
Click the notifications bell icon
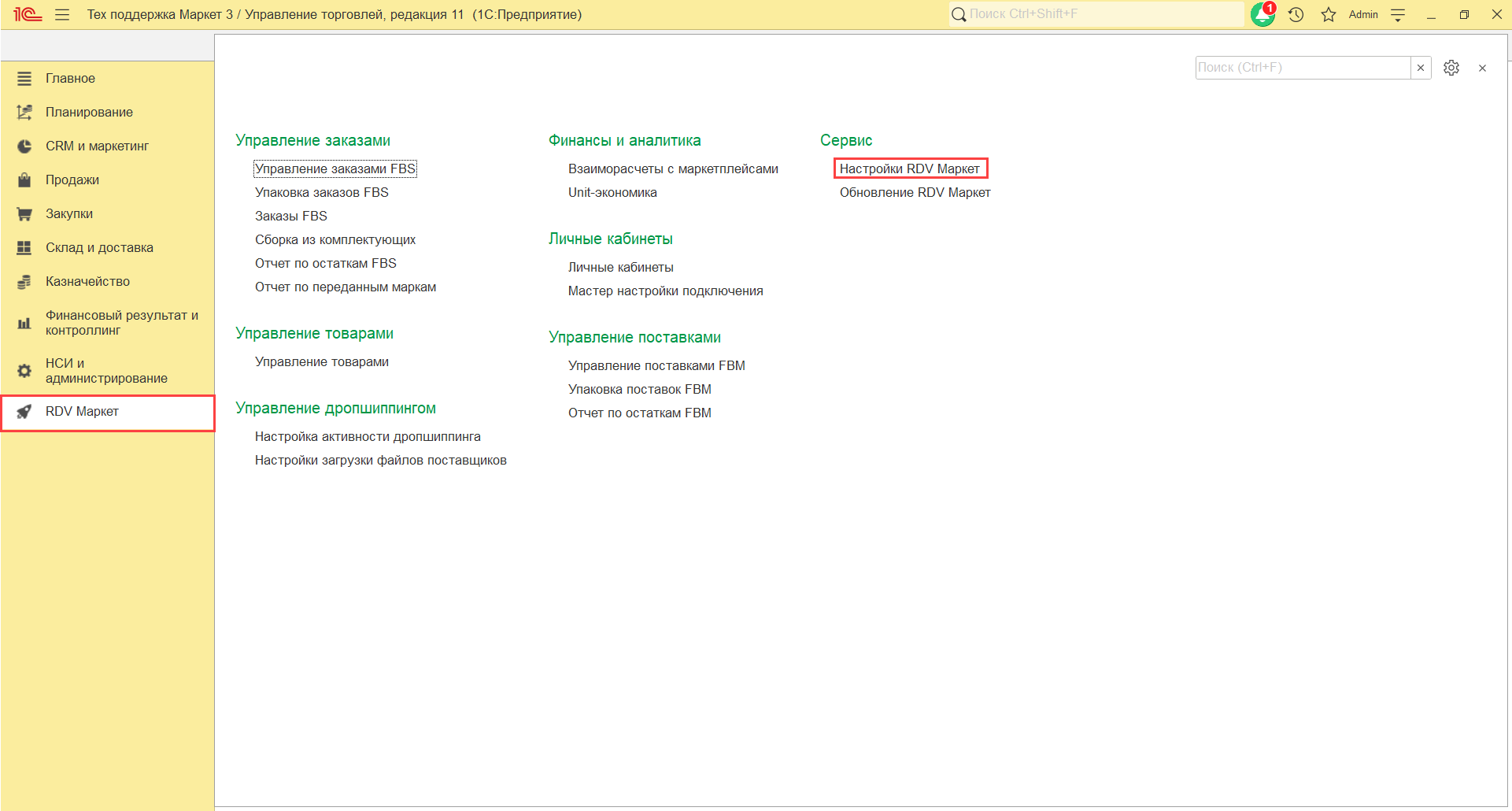click(1262, 14)
